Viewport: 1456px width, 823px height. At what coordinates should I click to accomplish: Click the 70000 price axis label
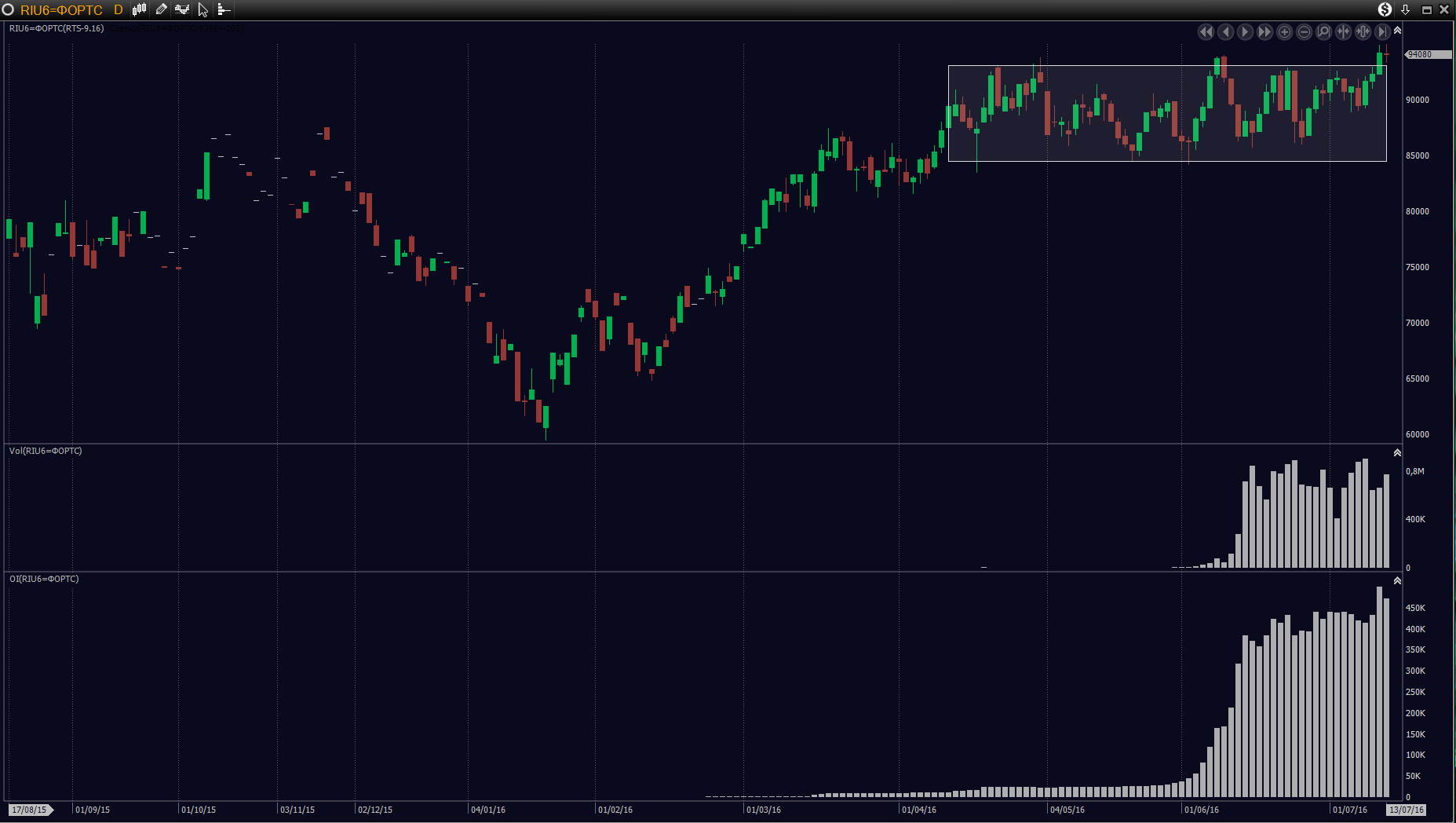click(1418, 324)
